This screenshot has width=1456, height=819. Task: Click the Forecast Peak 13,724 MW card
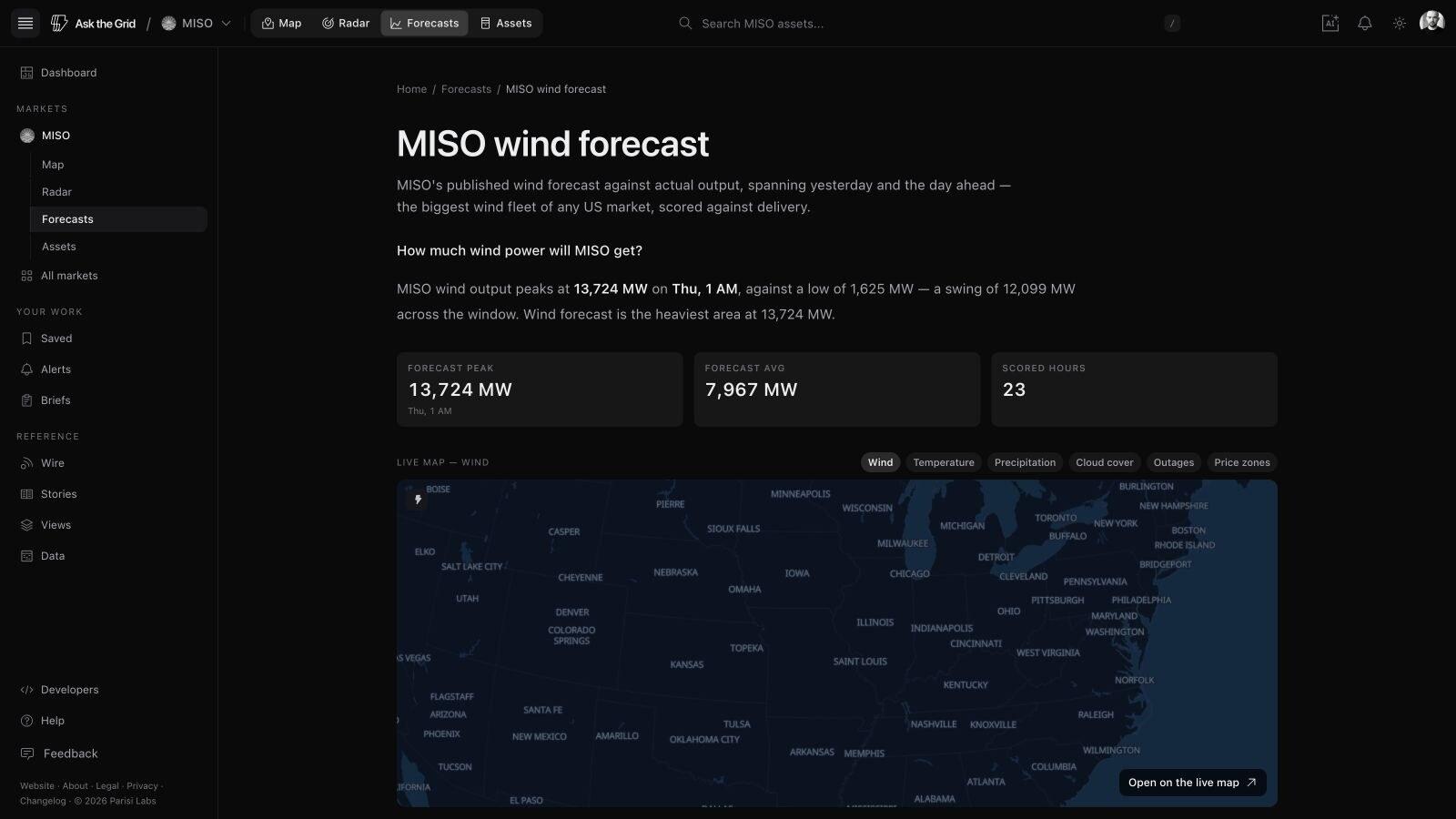(x=540, y=389)
